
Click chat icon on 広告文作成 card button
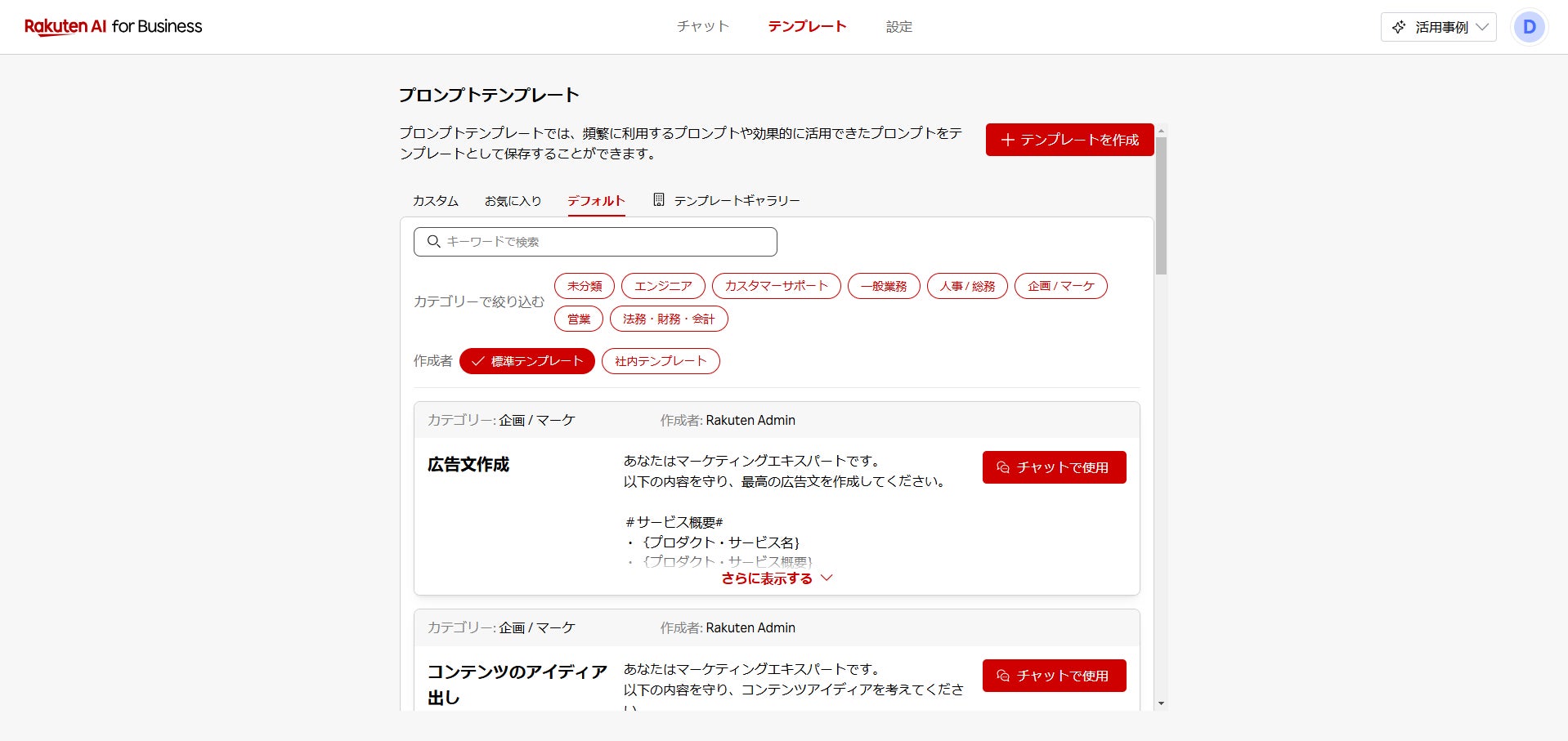(1003, 467)
